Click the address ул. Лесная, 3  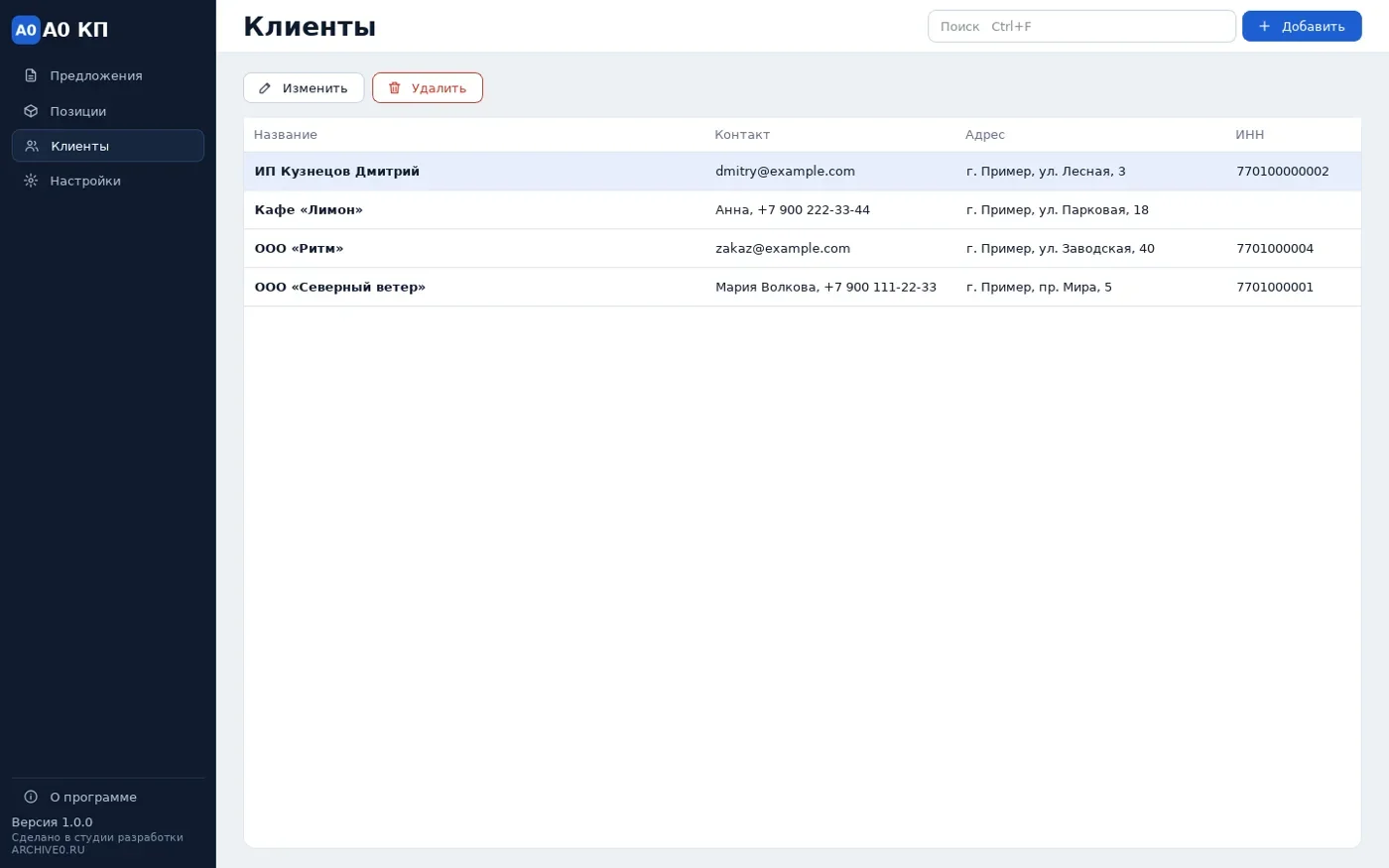click(x=1046, y=172)
